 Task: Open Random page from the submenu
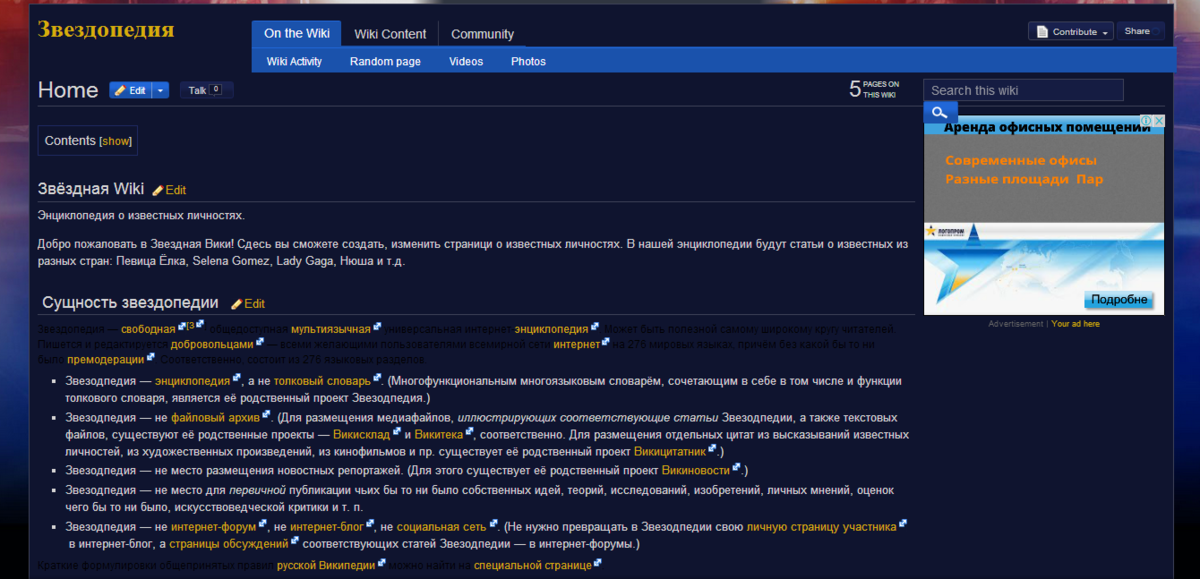pyautogui.click(x=385, y=61)
